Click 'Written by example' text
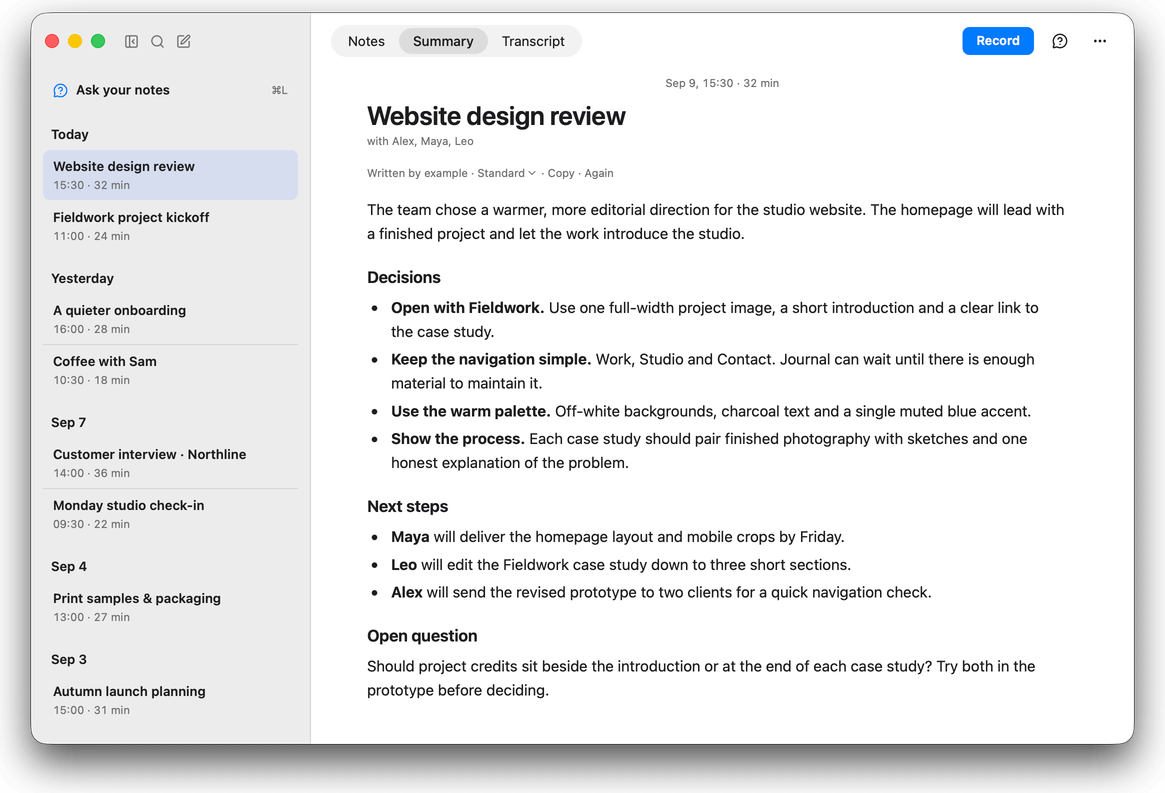 coord(417,173)
